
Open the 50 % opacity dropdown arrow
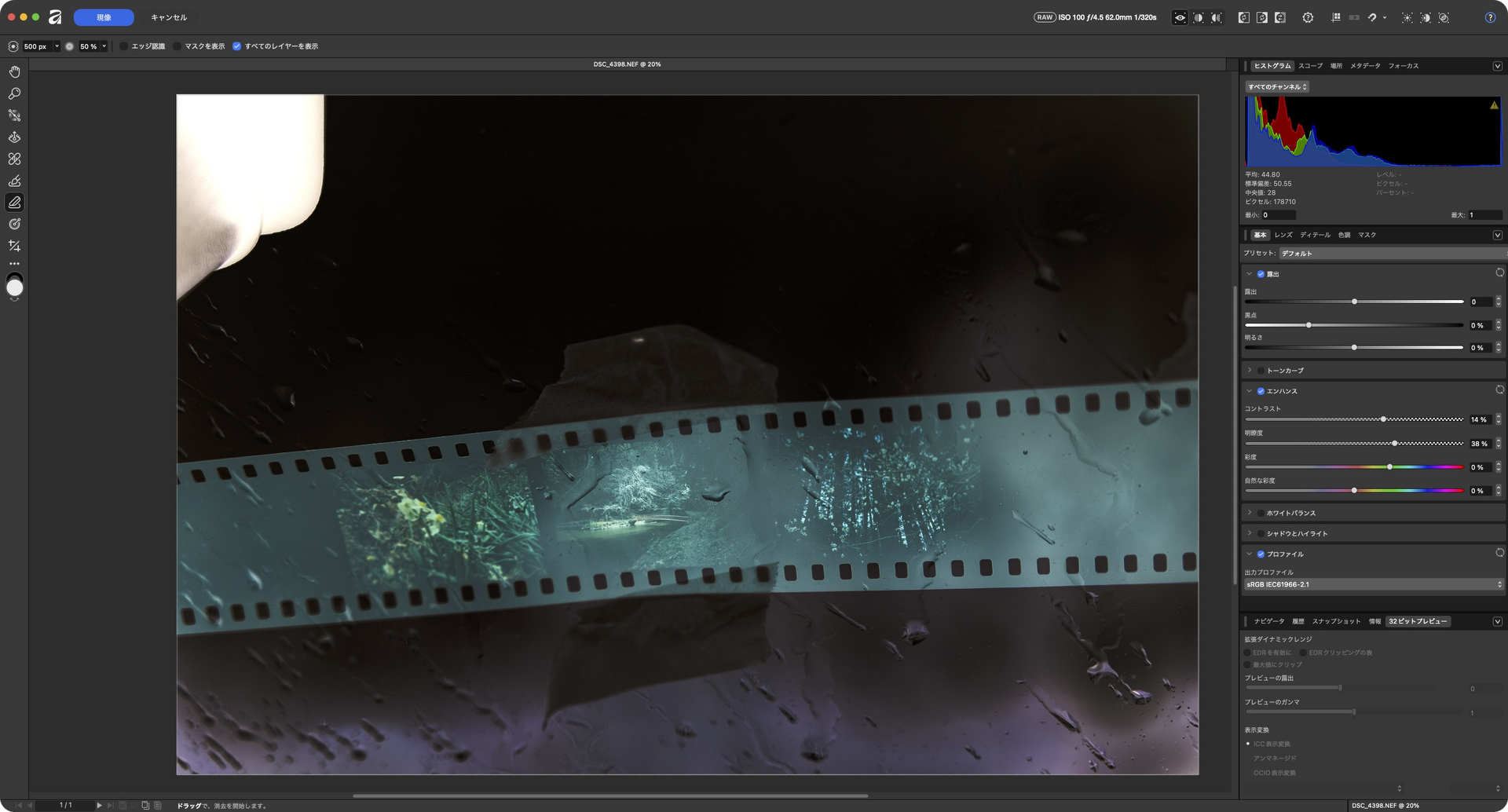pyautogui.click(x=104, y=46)
